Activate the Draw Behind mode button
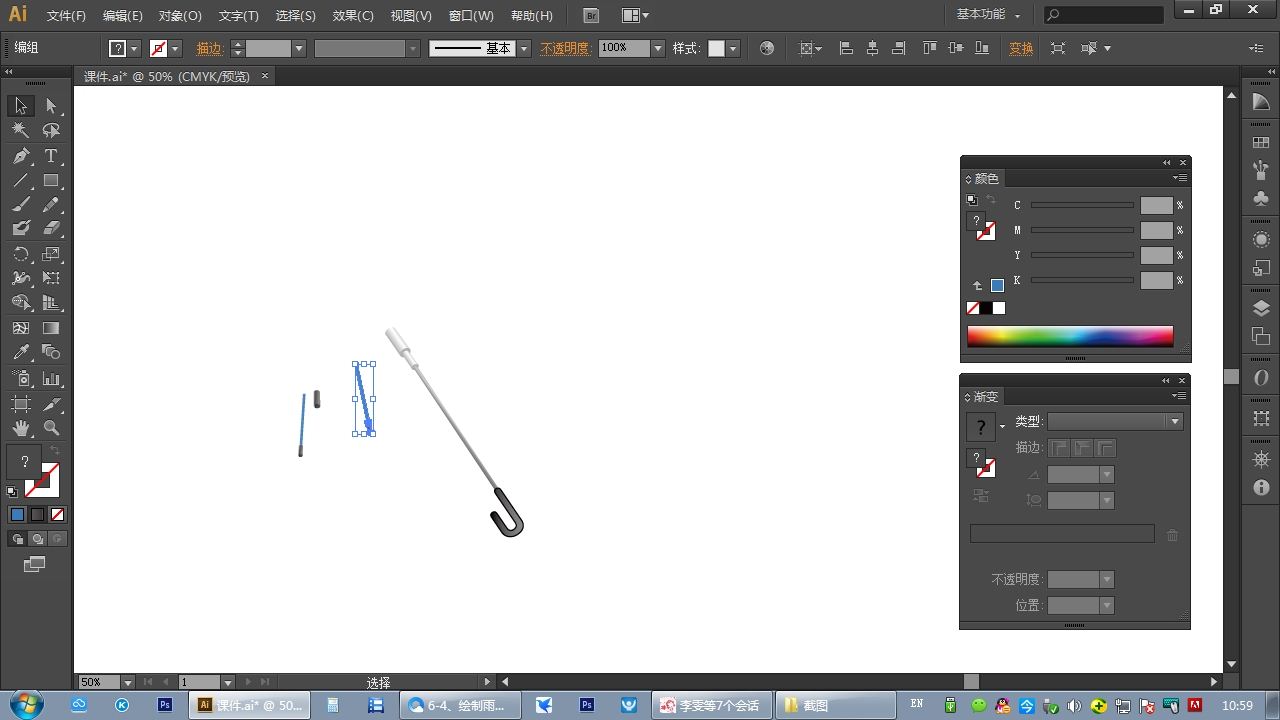 click(x=37, y=539)
